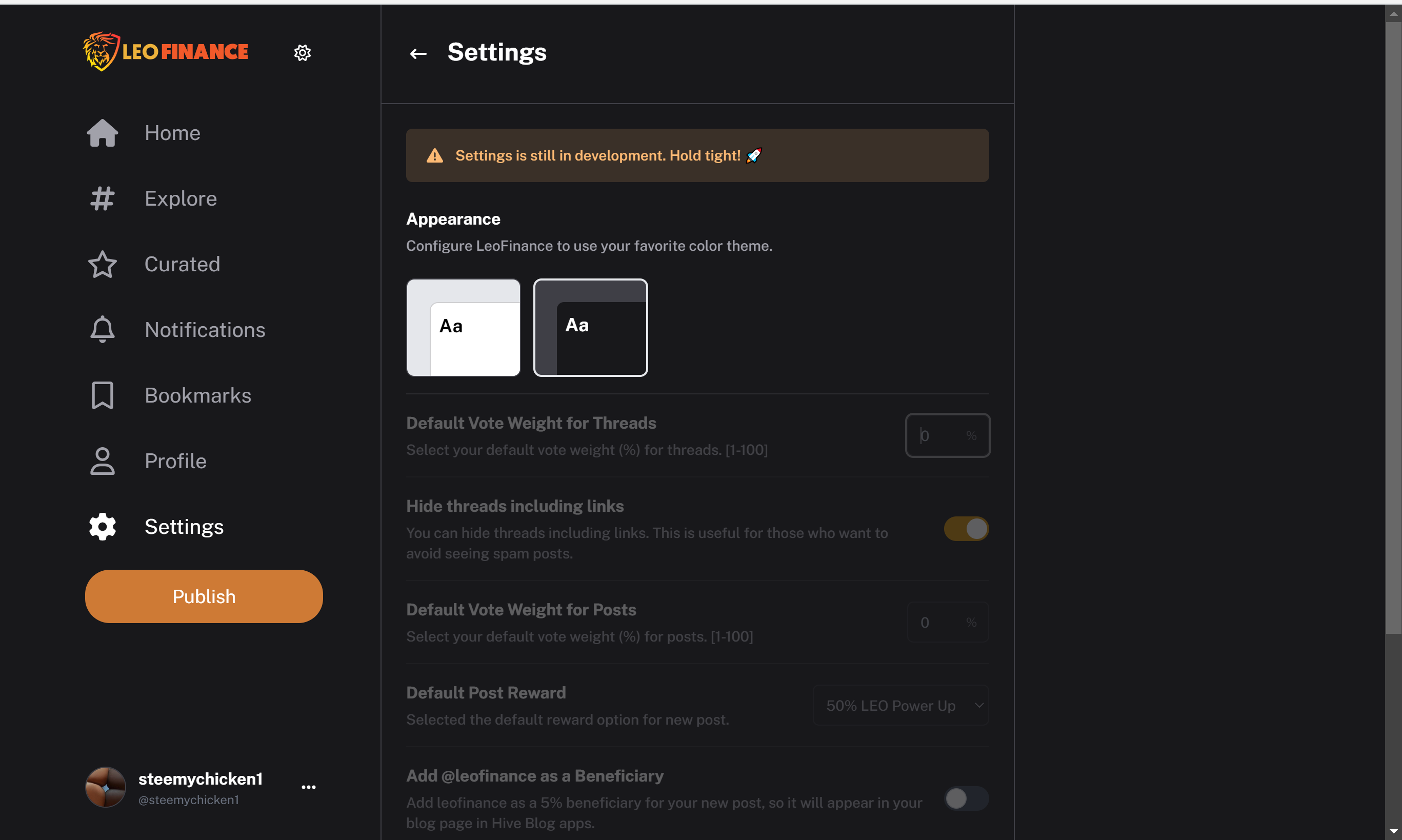Image resolution: width=1402 pixels, height=840 pixels.
Task: Open the gear icon beside the logo
Action: click(x=302, y=53)
